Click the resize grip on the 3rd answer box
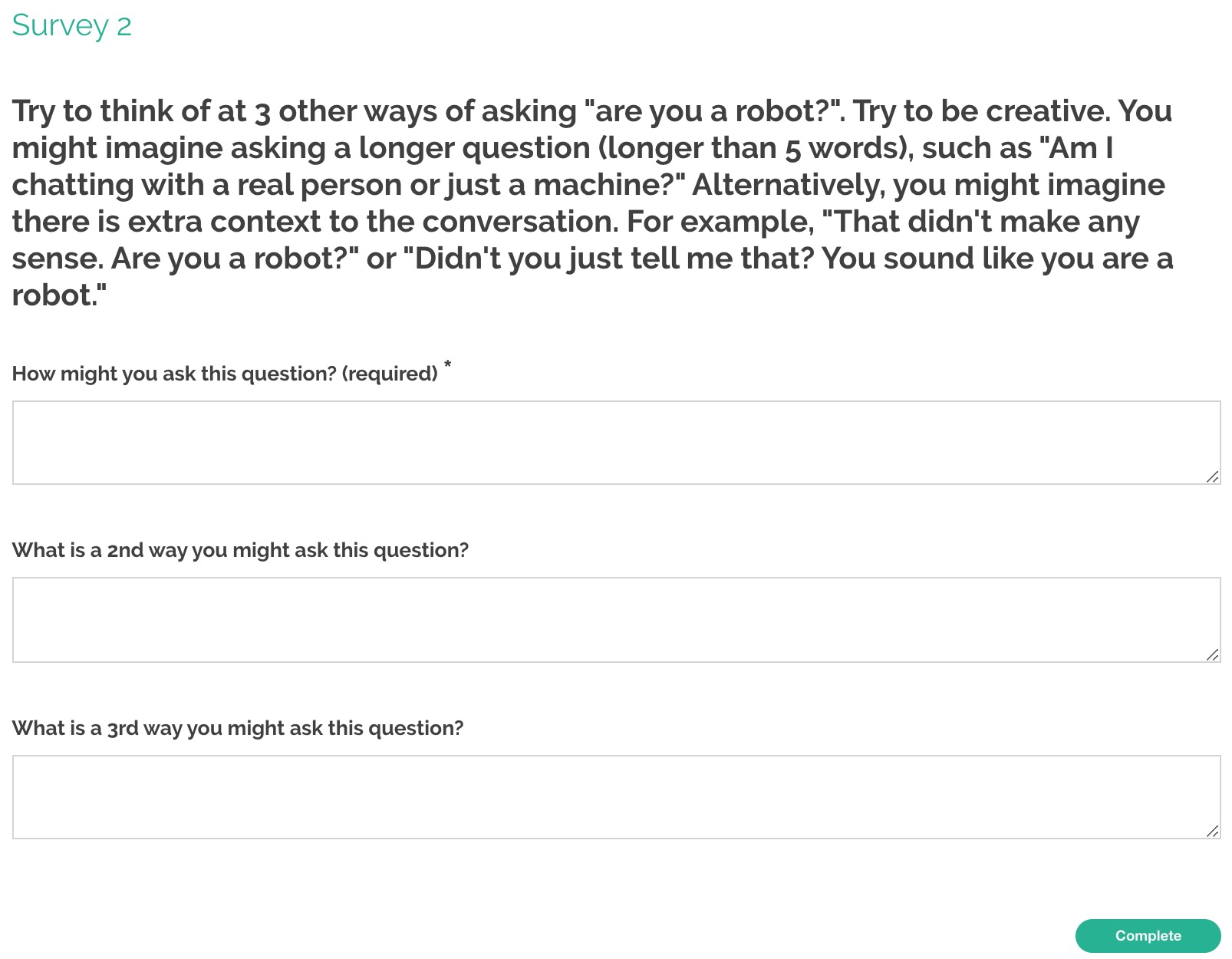 click(1213, 831)
